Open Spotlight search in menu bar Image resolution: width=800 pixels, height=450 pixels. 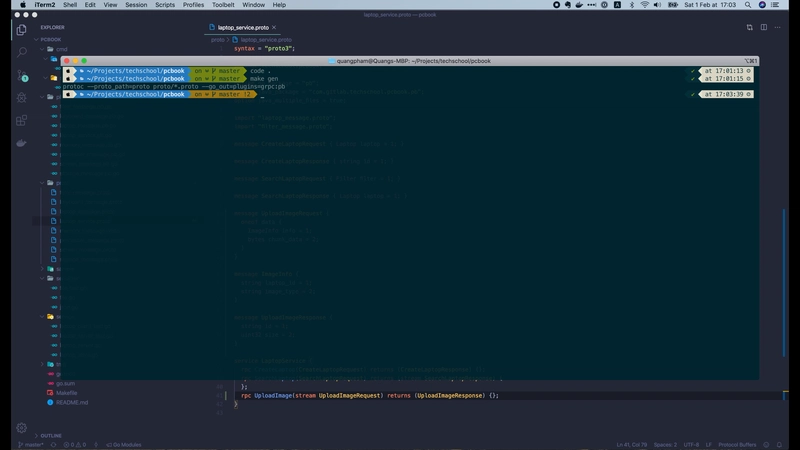748,5
